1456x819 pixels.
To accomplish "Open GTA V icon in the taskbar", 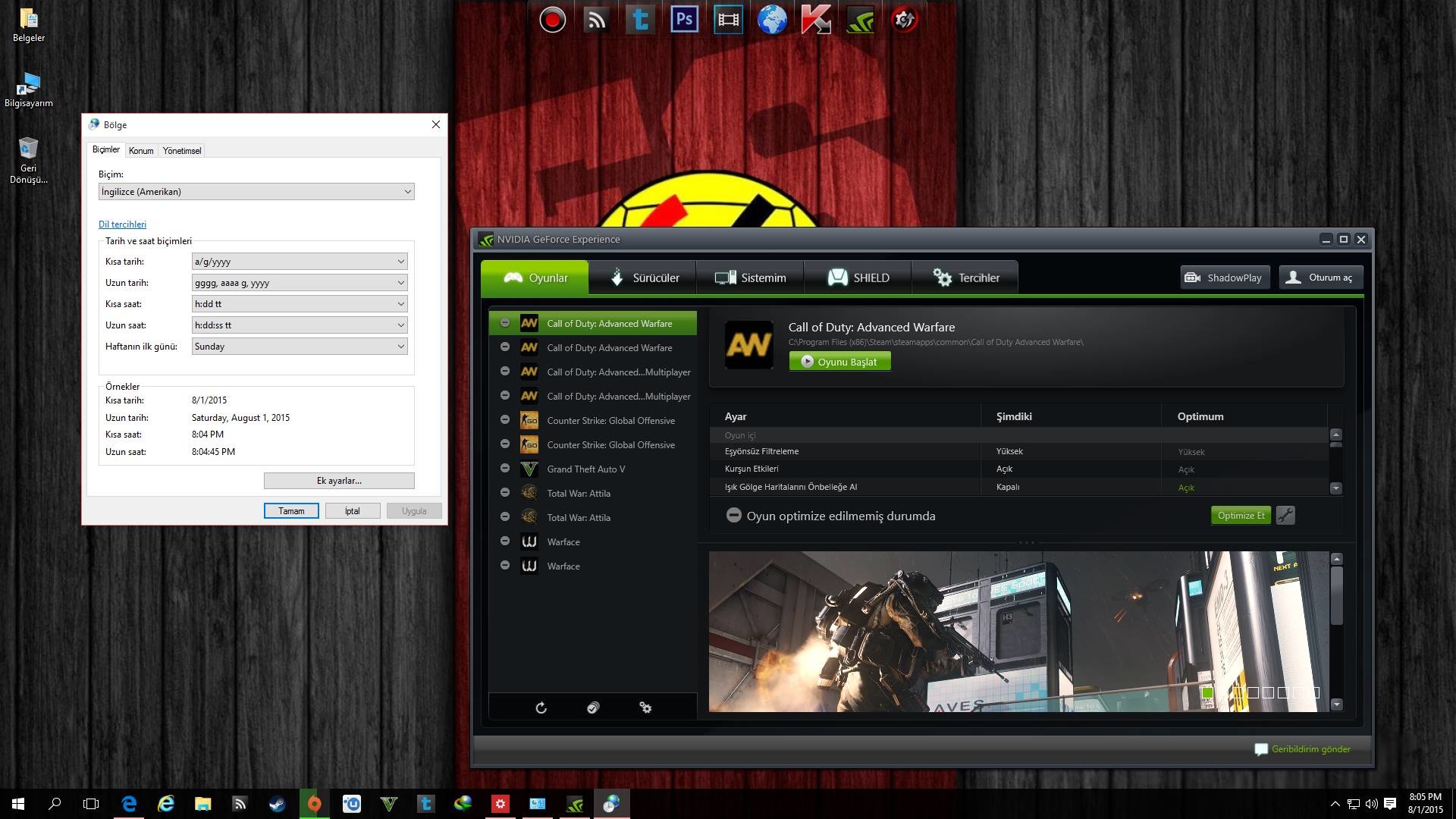I will pos(388,804).
